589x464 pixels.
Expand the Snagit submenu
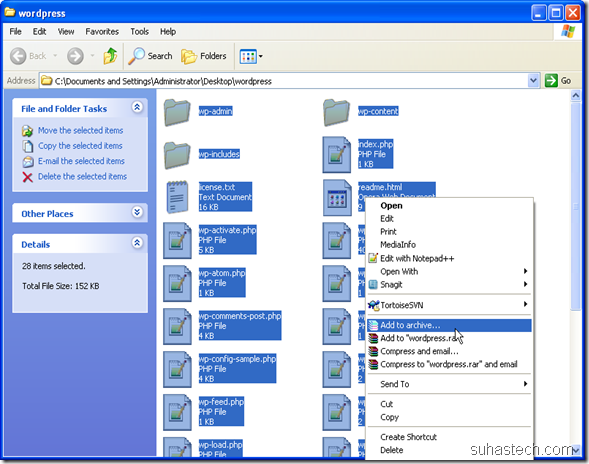tap(449, 284)
